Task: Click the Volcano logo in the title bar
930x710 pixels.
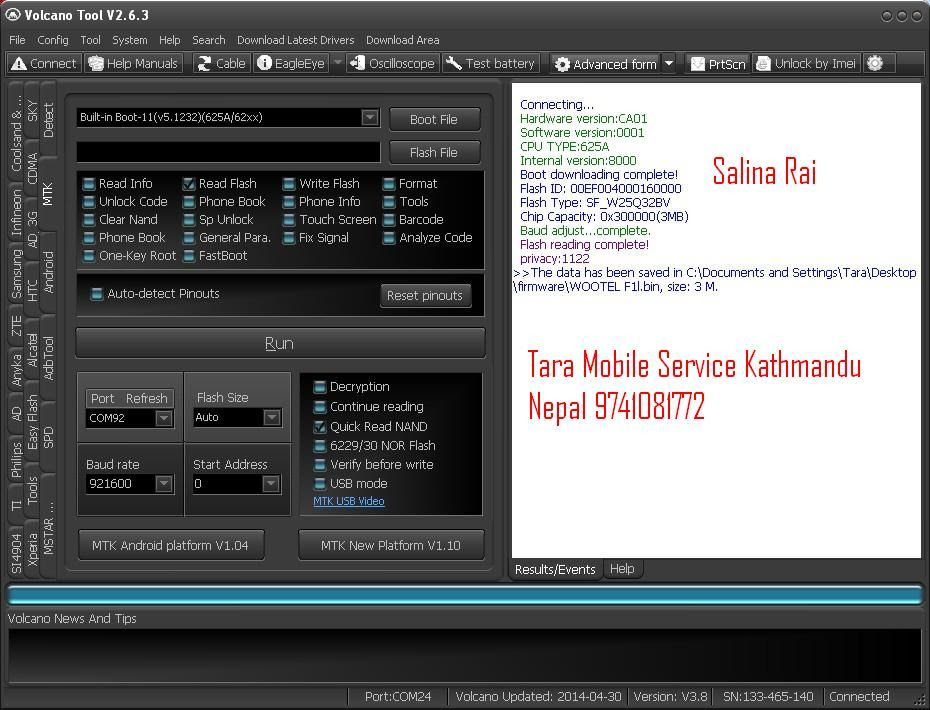Action: 12,15
